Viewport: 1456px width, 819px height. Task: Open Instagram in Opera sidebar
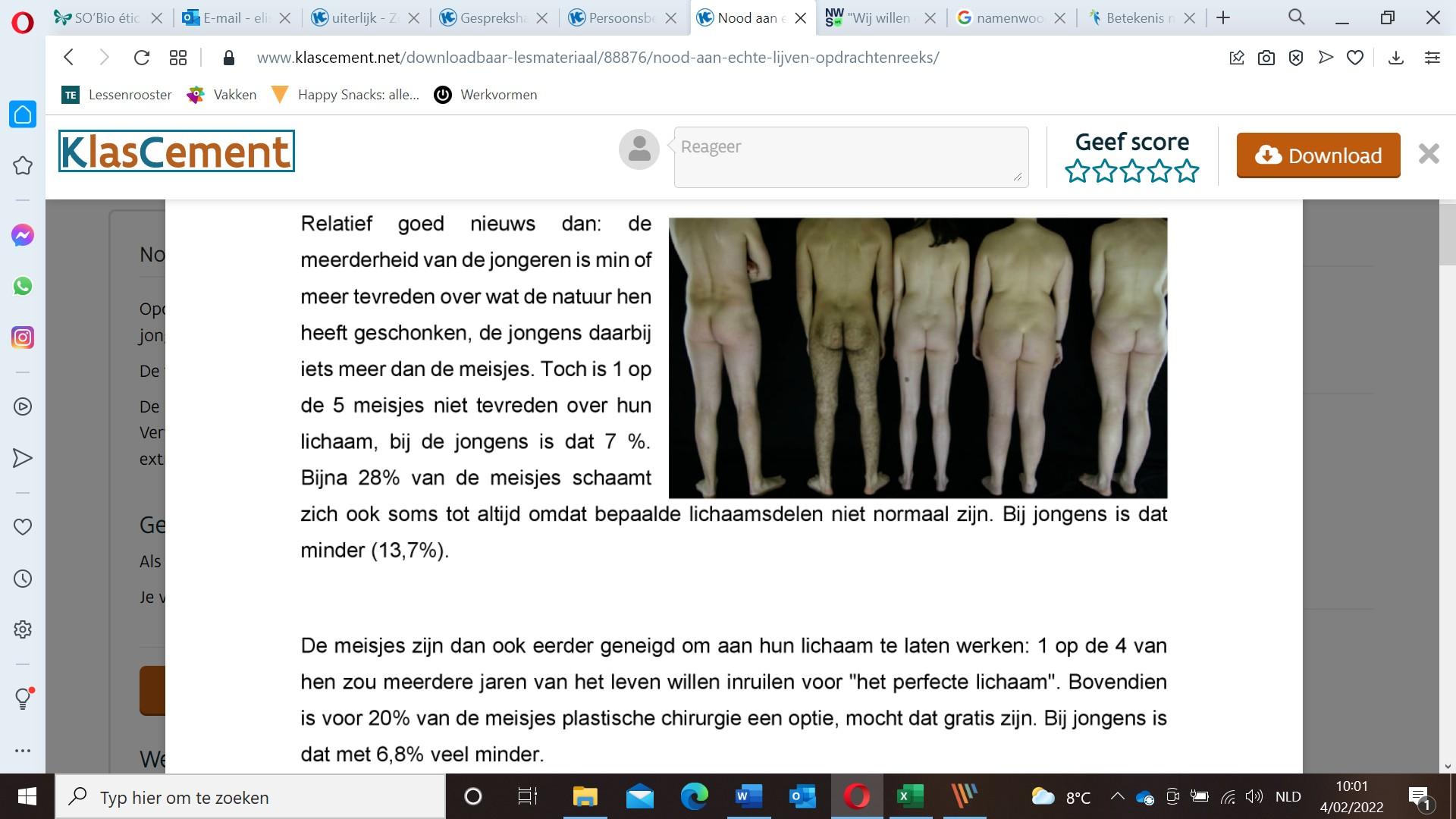pos(23,337)
